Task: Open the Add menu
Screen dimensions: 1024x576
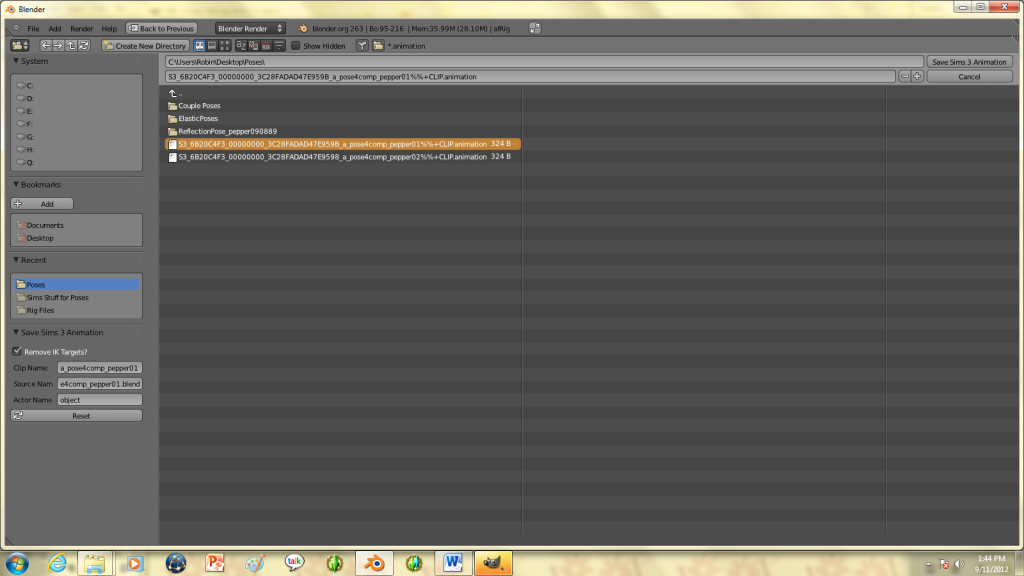Action: click(x=55, y=29)
